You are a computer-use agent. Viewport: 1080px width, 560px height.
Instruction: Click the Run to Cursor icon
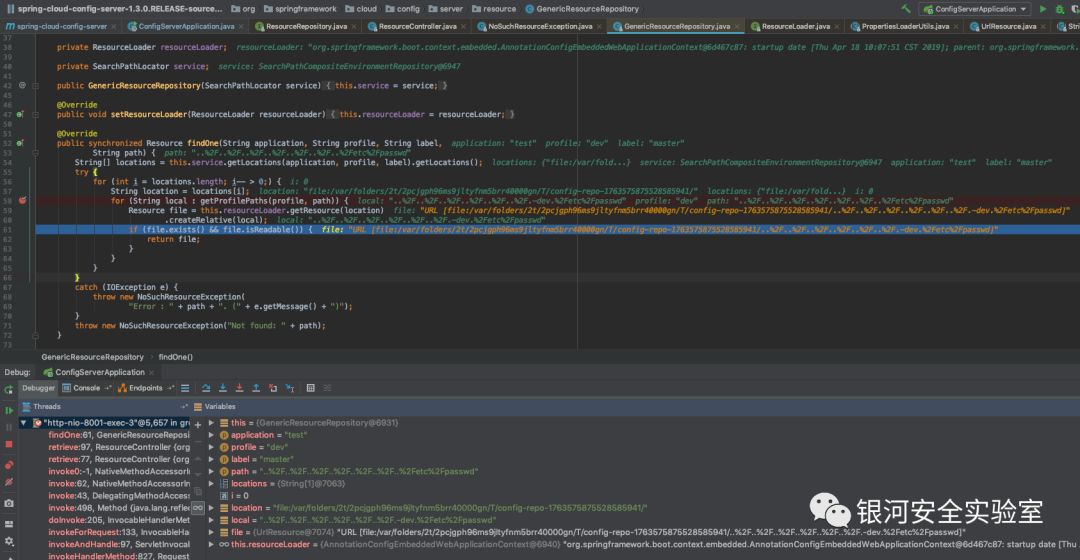pos(289,388)
